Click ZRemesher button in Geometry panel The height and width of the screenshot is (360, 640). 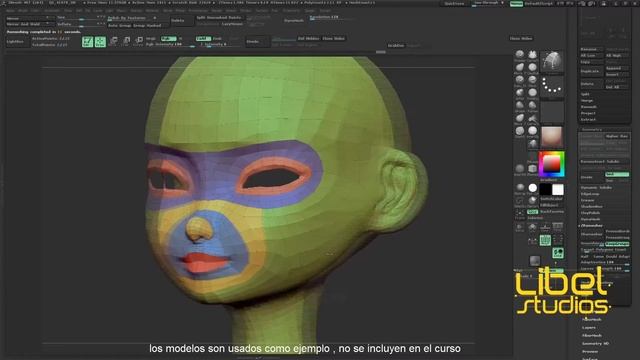[x=591, y=234]
